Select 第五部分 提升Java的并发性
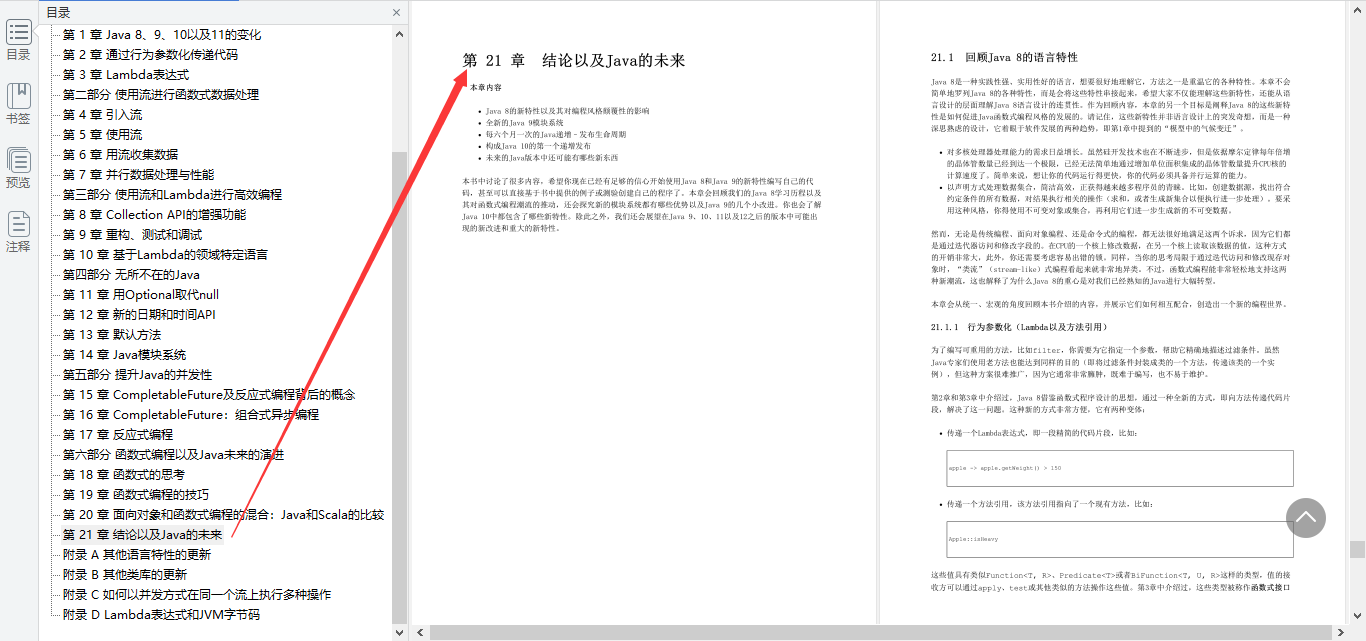Image resolution: width=1366 pixels, height=641 pixels. click(x=137, y=375)
